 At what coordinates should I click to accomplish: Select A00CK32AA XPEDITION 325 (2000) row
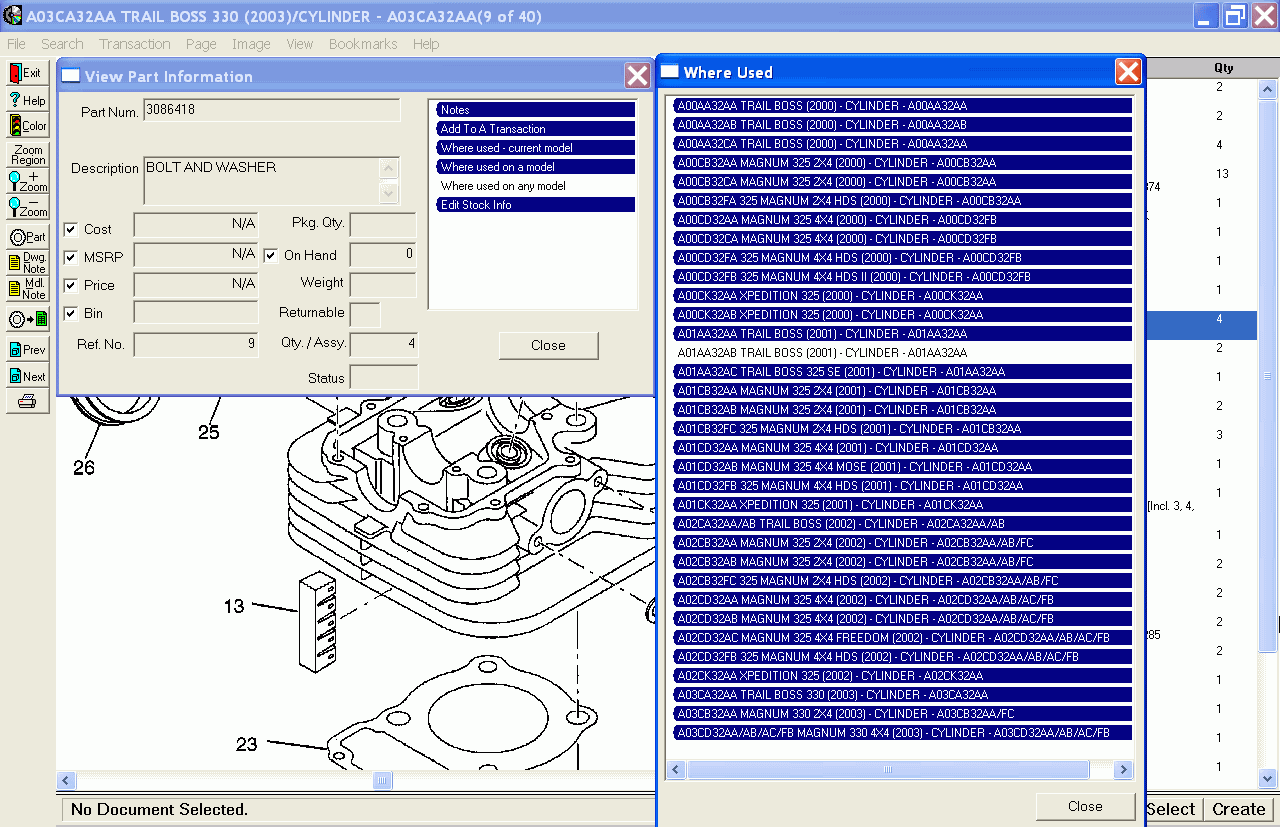(x=903, y=296)
